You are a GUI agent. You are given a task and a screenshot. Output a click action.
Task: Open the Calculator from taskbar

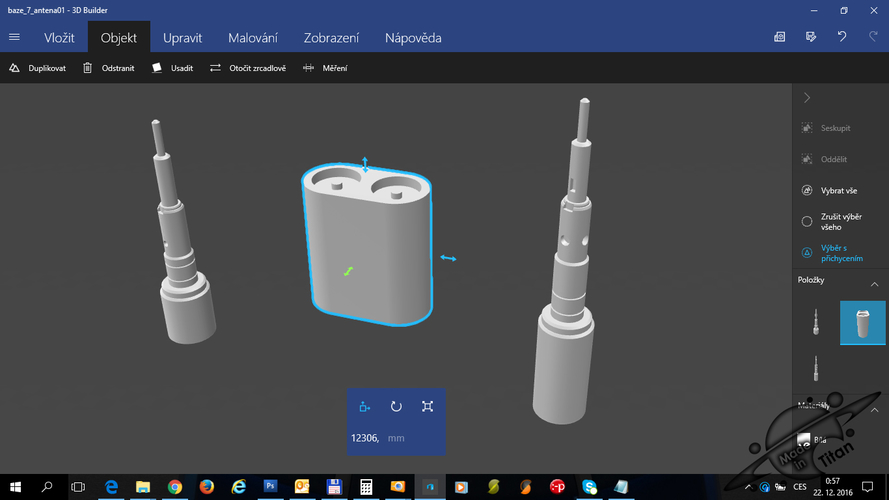366,487
